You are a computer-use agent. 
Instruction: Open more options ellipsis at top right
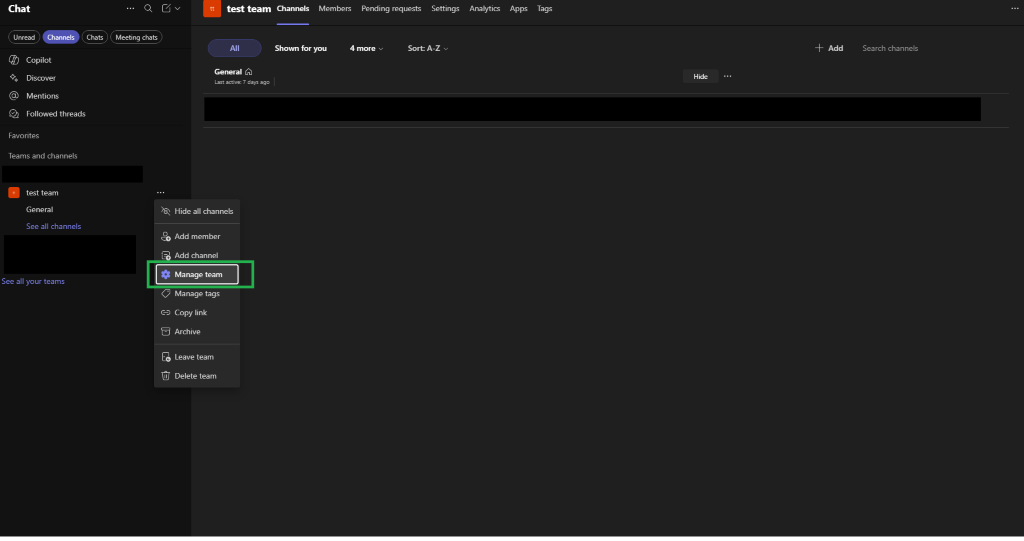pos(1015,8)
